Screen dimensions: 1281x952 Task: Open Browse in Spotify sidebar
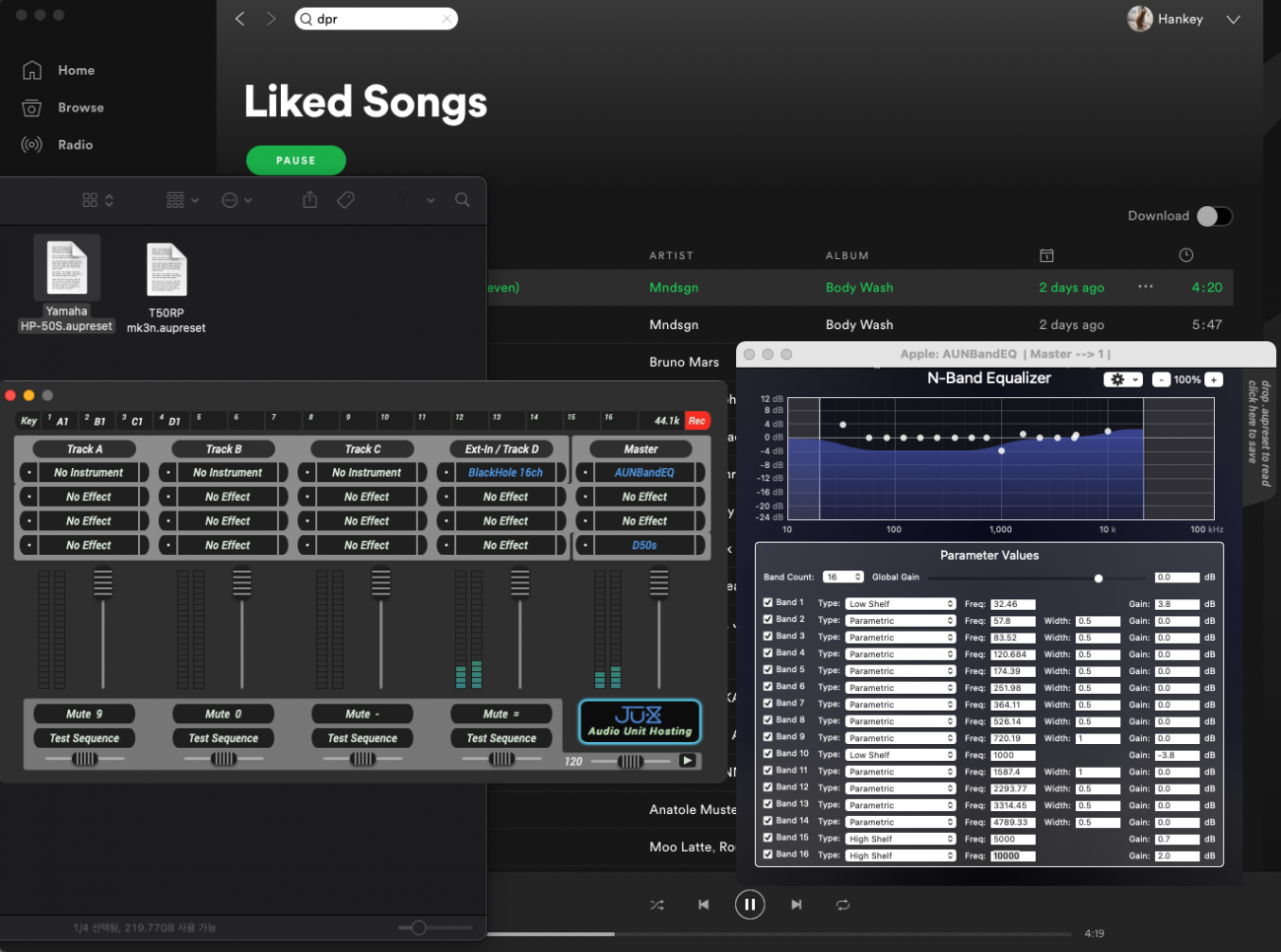(63, 107)
